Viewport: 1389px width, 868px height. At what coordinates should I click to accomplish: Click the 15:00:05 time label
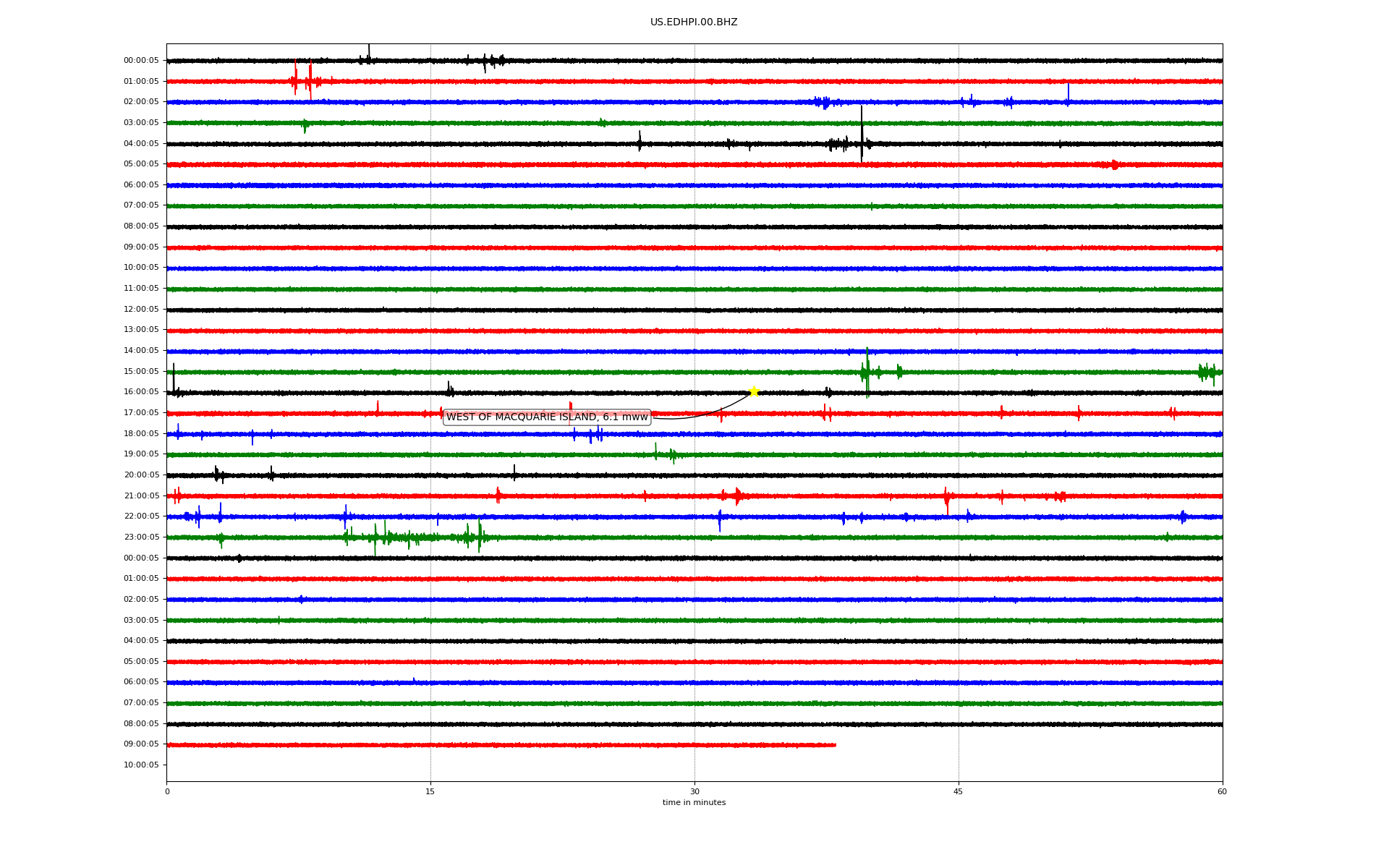(141, 372)
